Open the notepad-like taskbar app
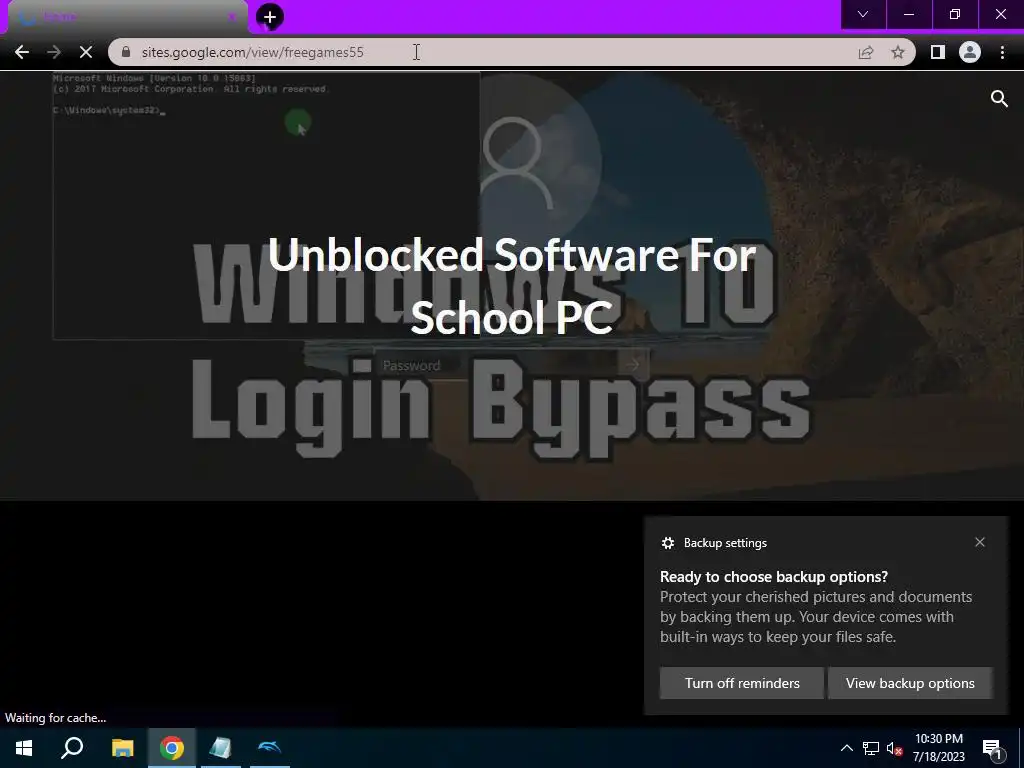 click(x=221, y=748)
